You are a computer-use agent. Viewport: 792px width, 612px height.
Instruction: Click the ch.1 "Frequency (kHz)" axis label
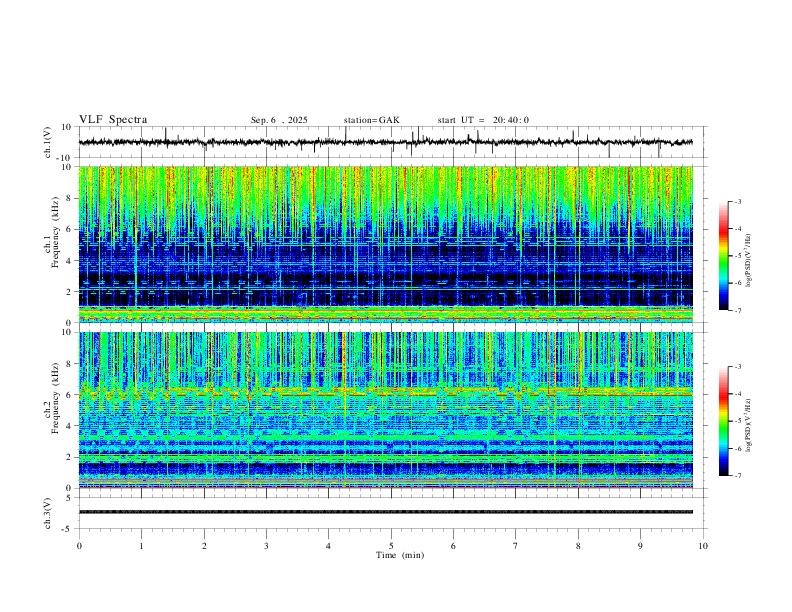click(55, 232)
